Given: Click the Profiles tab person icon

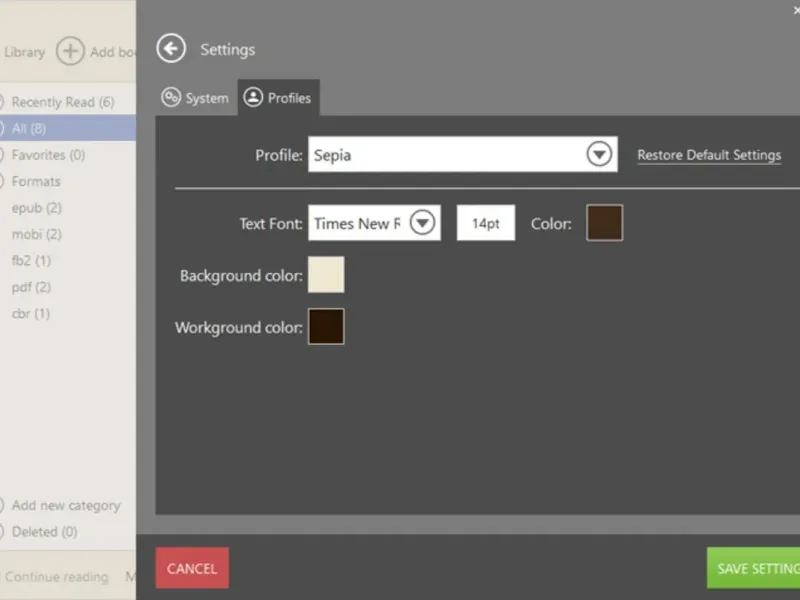Looking at the screenshot, I should pyautogui.click(x=253, y=97).
